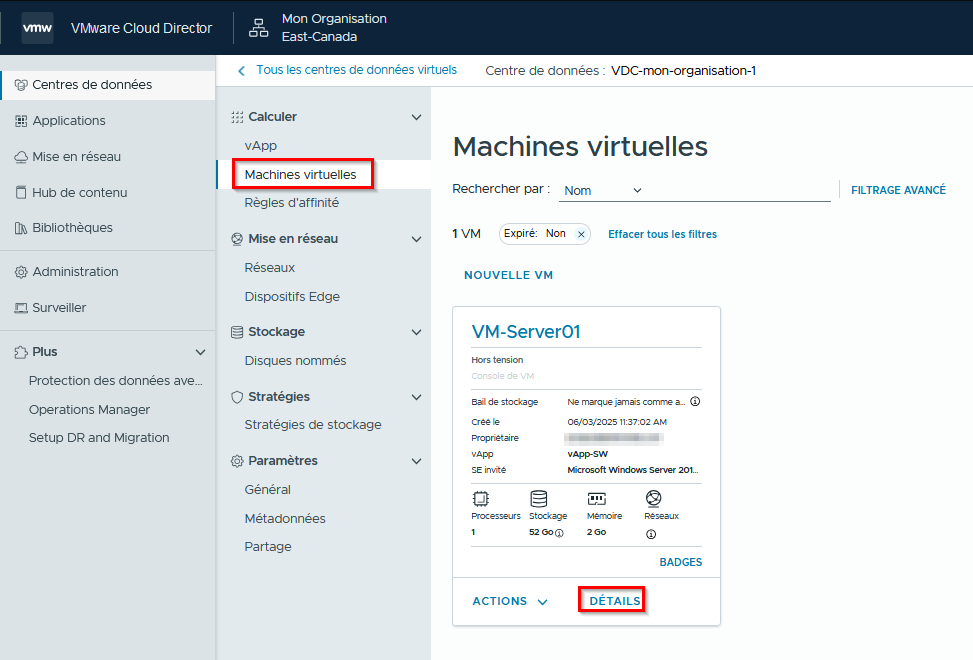Select vApp in Calculer menu
The image size is (973, 660).
pos(261,146)
